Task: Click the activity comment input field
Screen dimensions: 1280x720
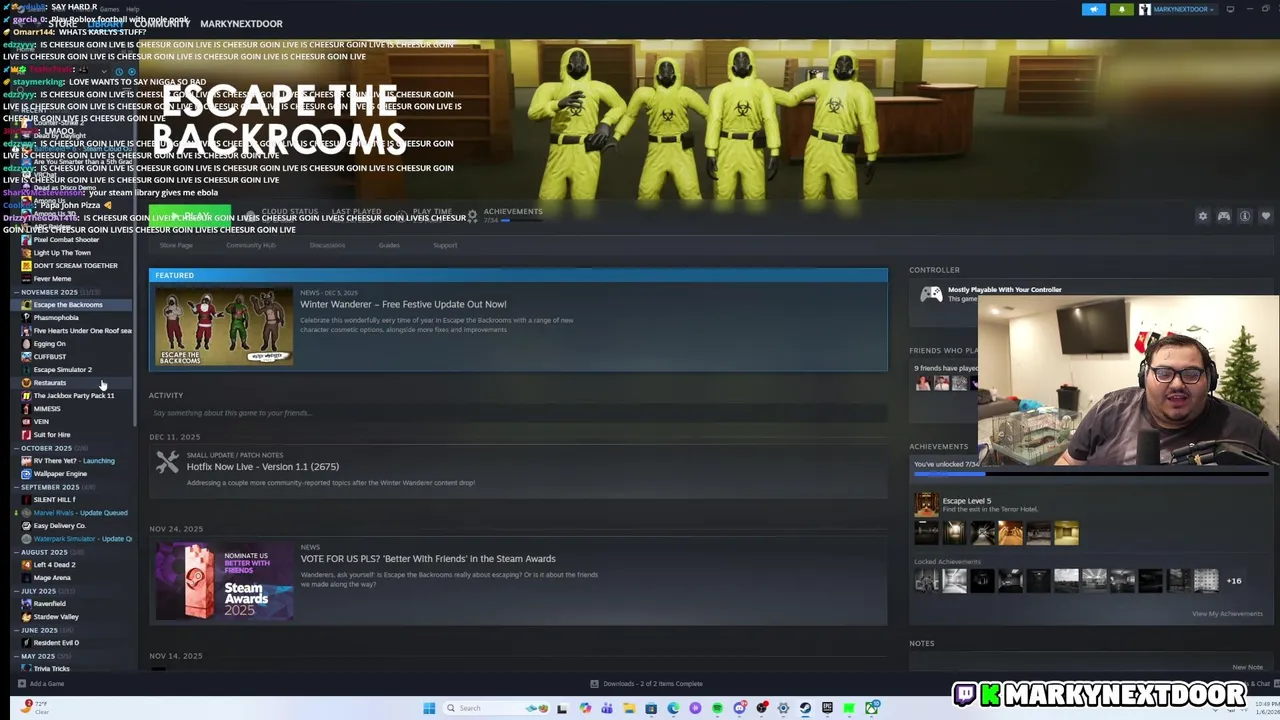Action: (x=518, y=413)
